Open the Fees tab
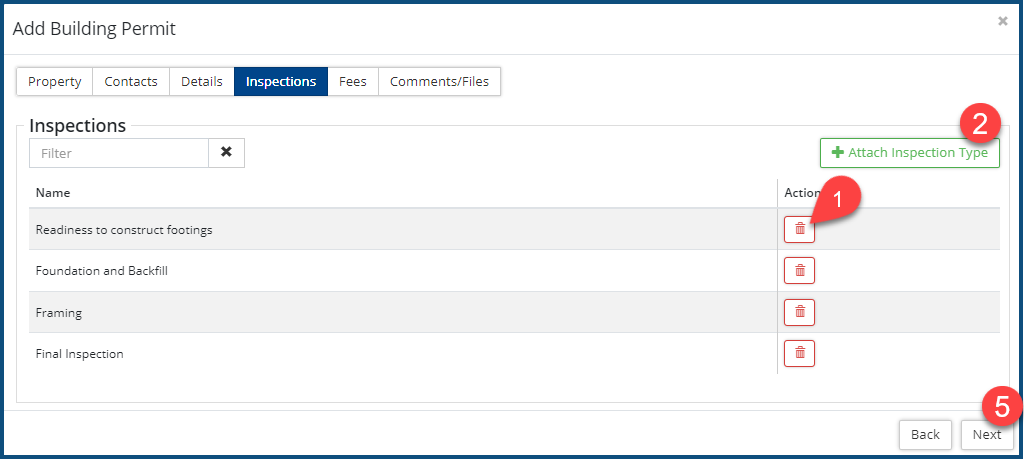 pyautogui.click(x=353, y=82)
